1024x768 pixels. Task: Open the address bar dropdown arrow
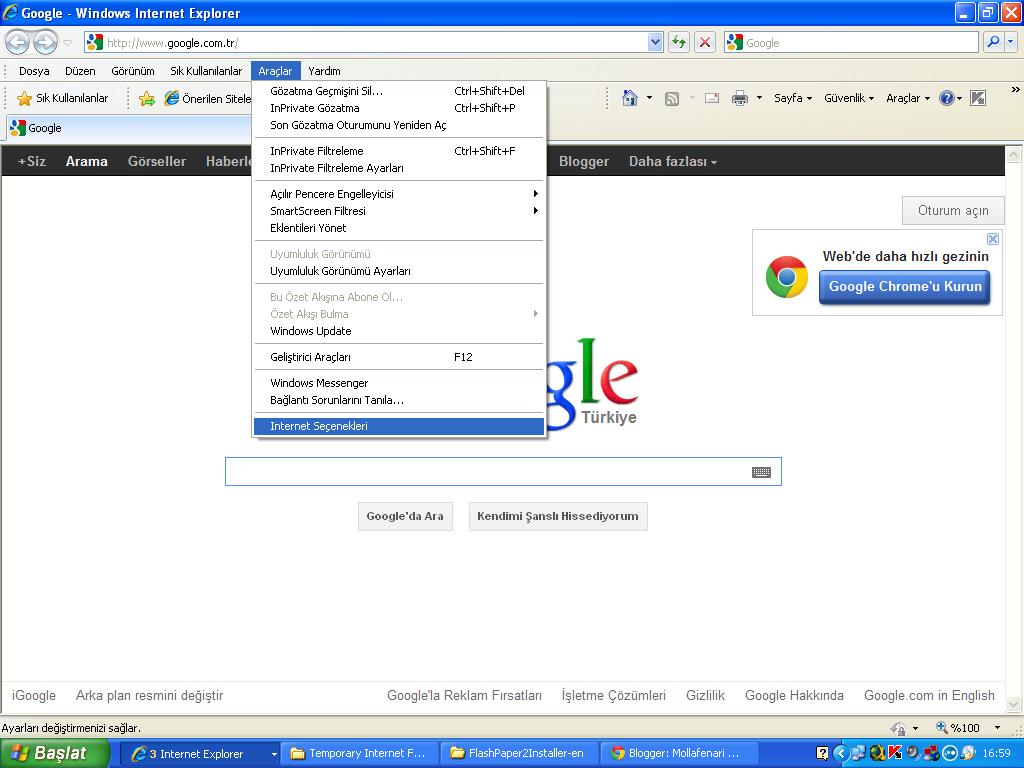click(656, 42)
